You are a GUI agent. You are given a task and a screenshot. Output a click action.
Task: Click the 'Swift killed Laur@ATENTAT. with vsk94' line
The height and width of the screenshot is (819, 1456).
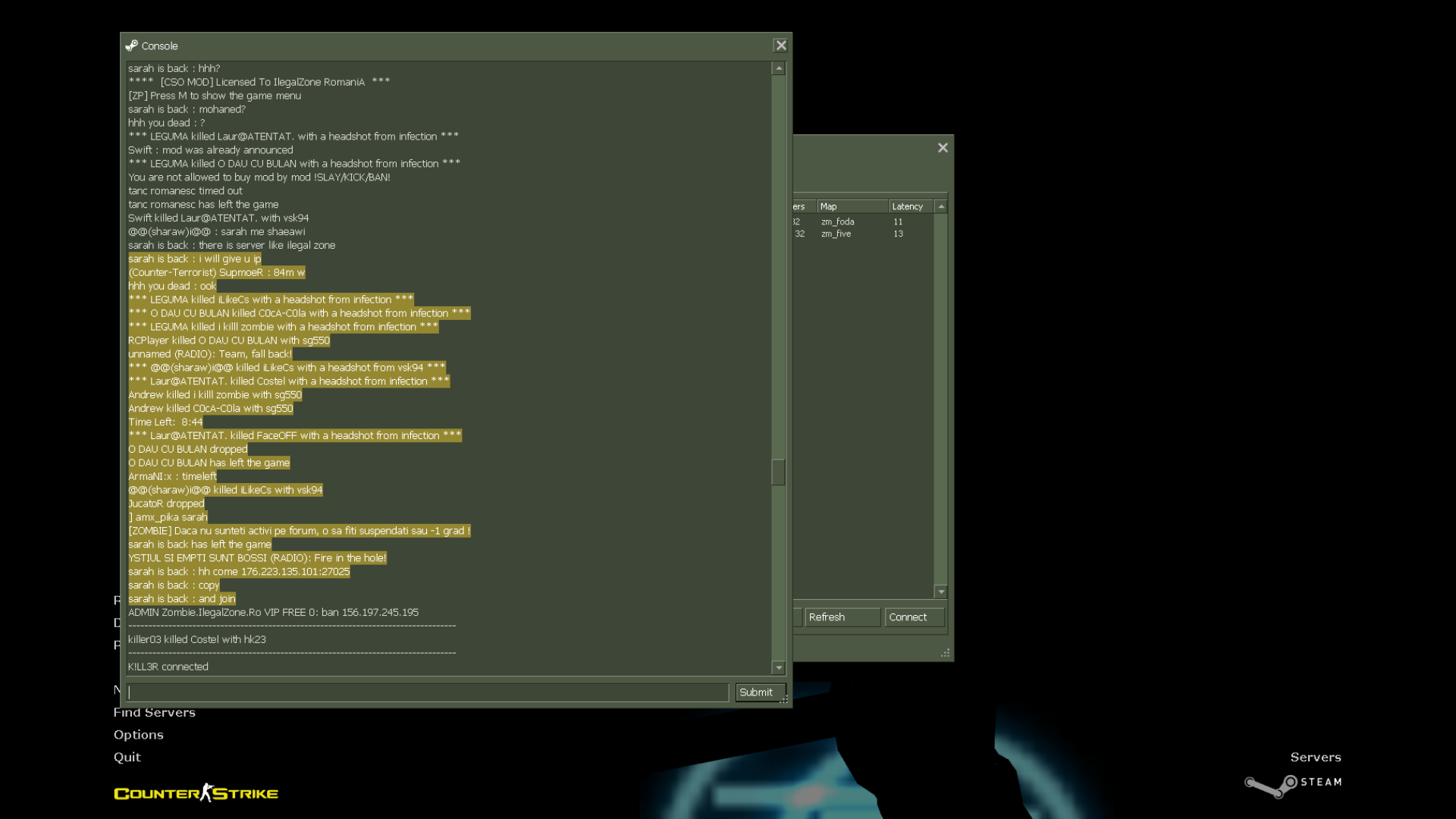click(x=218, y=218)
